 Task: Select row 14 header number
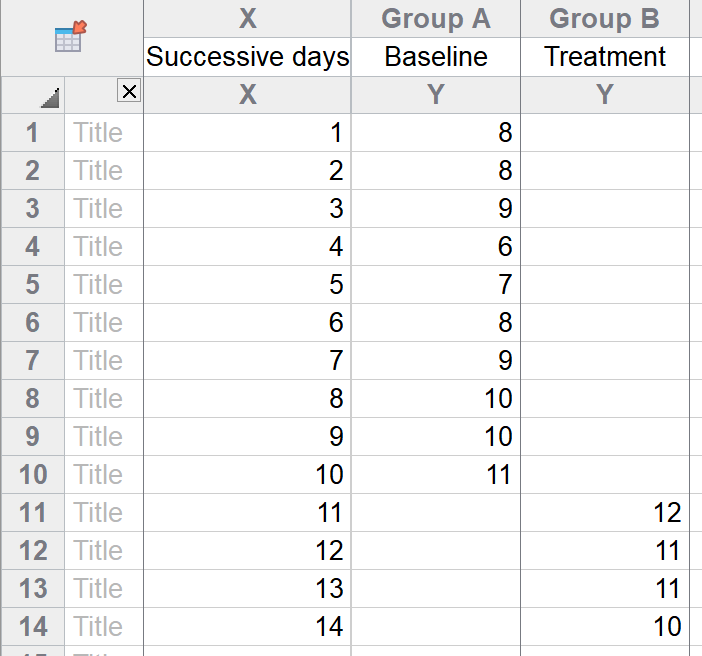click(33, 626)
